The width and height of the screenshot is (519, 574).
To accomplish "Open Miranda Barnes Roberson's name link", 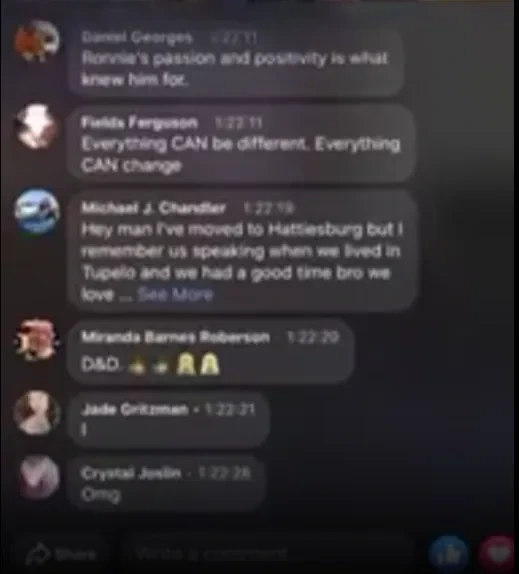I will click(175, 337).
